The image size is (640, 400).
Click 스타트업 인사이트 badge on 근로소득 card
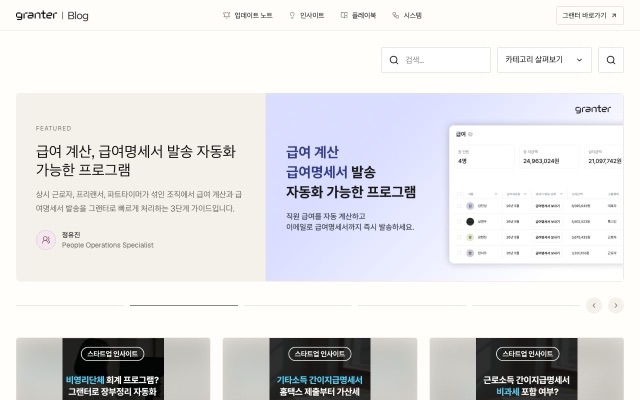point(527,354)
